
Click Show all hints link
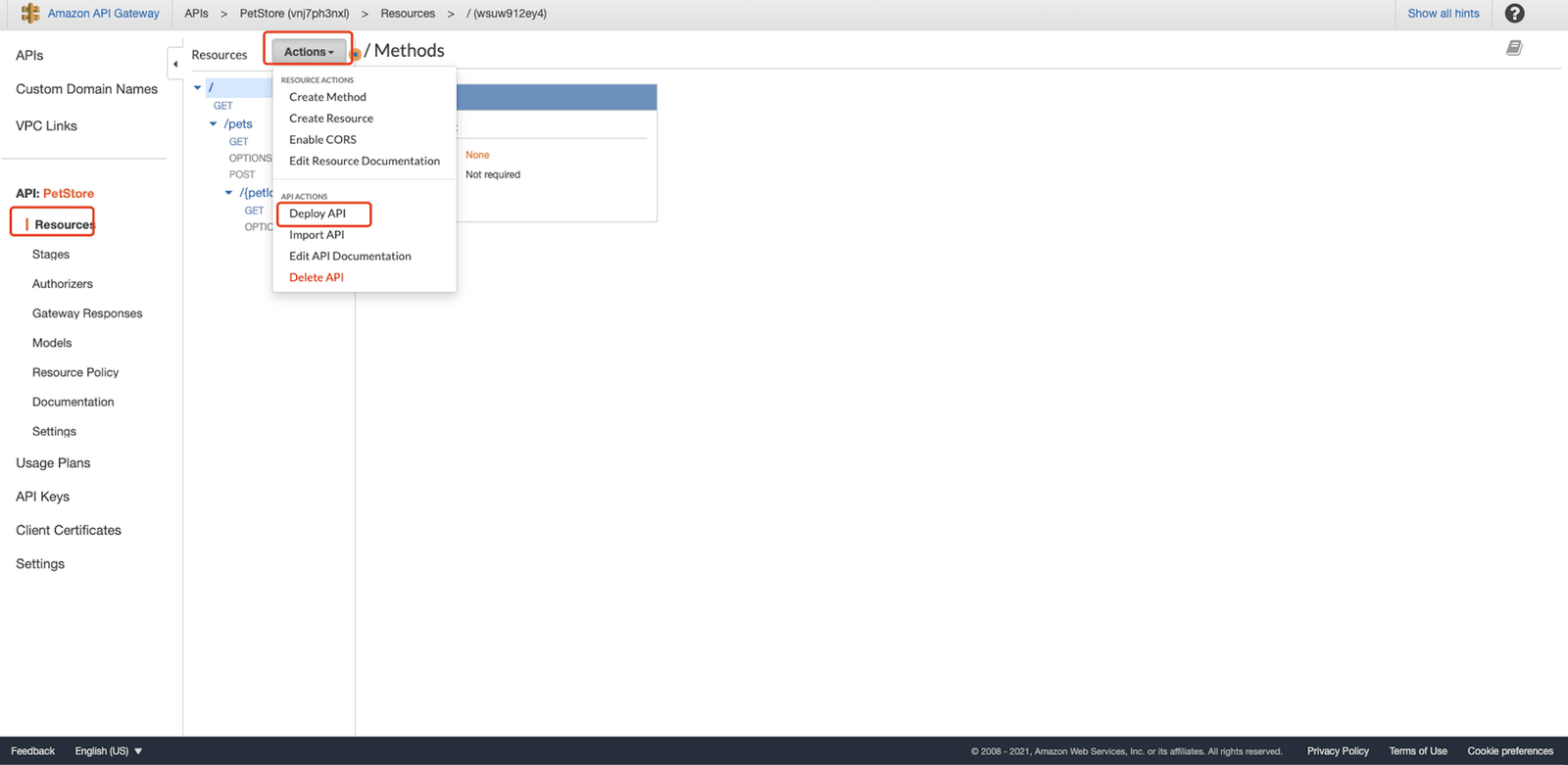(1444, 14)
